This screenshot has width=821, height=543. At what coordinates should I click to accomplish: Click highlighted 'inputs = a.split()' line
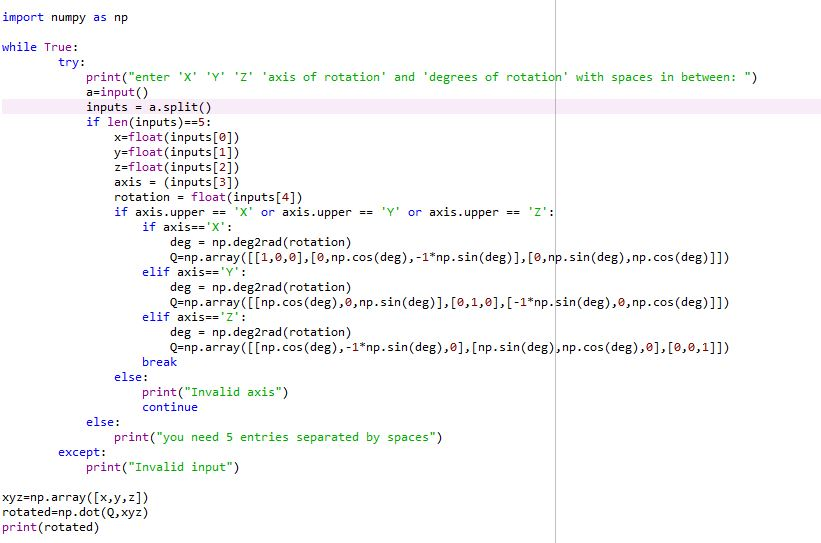pos(149,107)
